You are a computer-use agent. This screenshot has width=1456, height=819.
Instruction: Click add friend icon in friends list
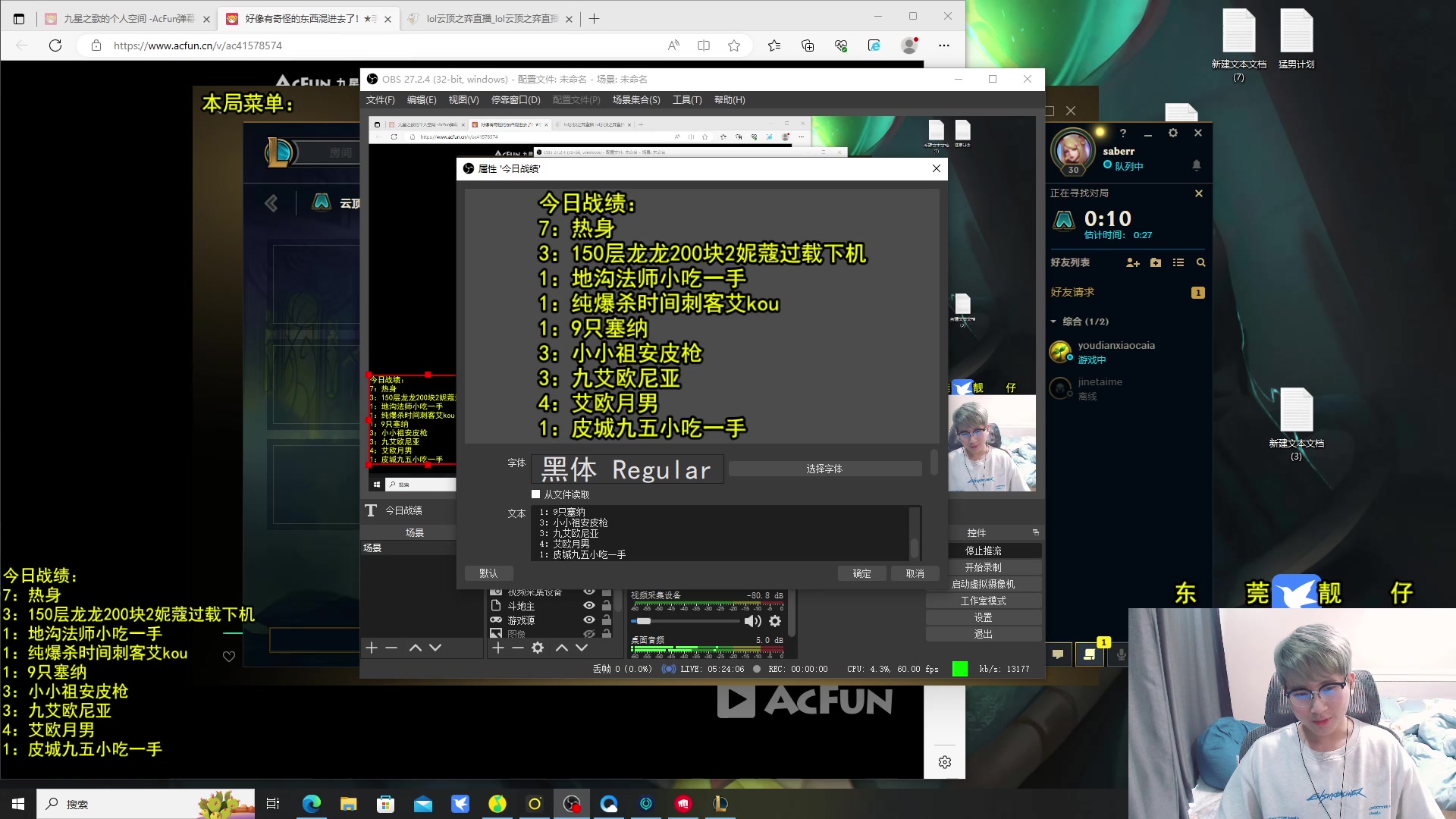pyautogui.click(x=1133, y=262)
